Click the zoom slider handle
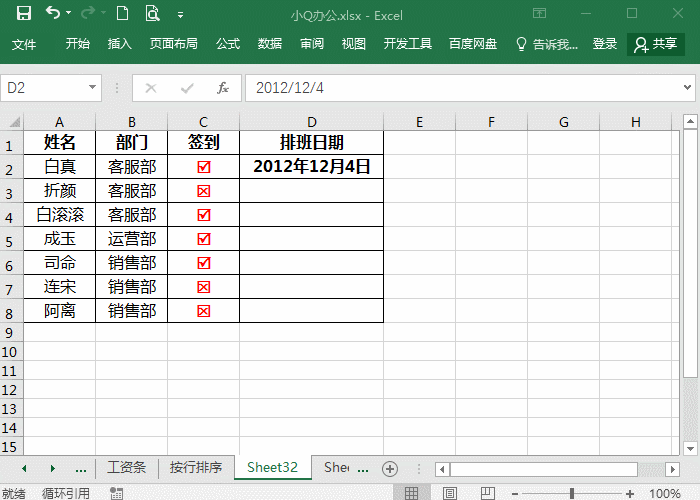This screenshot has width=700, height=500. (x=572, y=493)
